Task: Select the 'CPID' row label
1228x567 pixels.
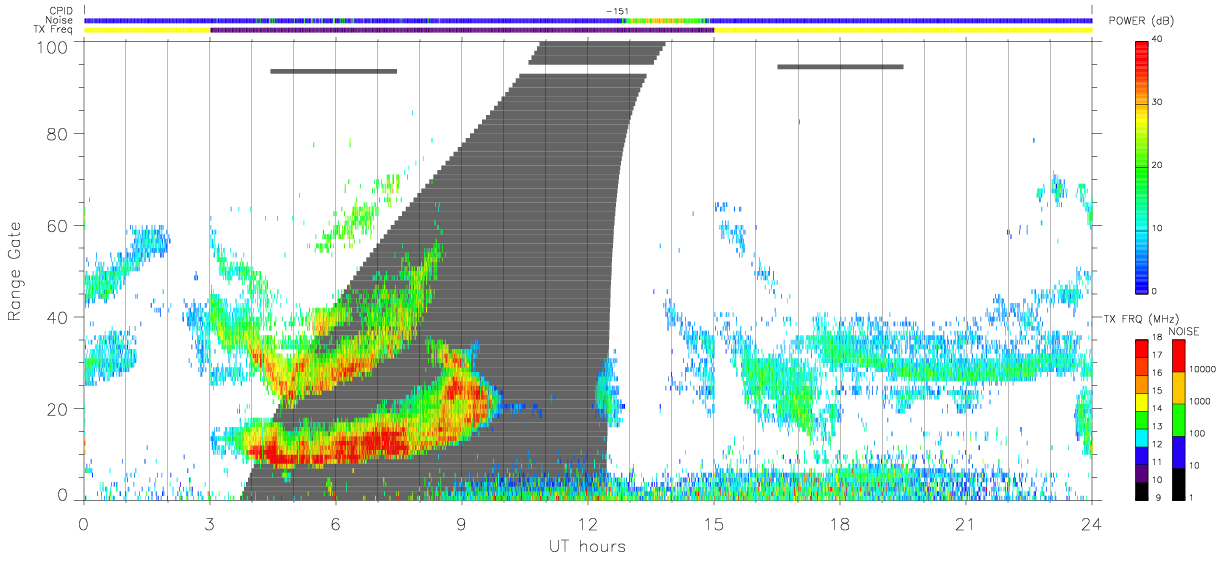Action: click(61, 11)
